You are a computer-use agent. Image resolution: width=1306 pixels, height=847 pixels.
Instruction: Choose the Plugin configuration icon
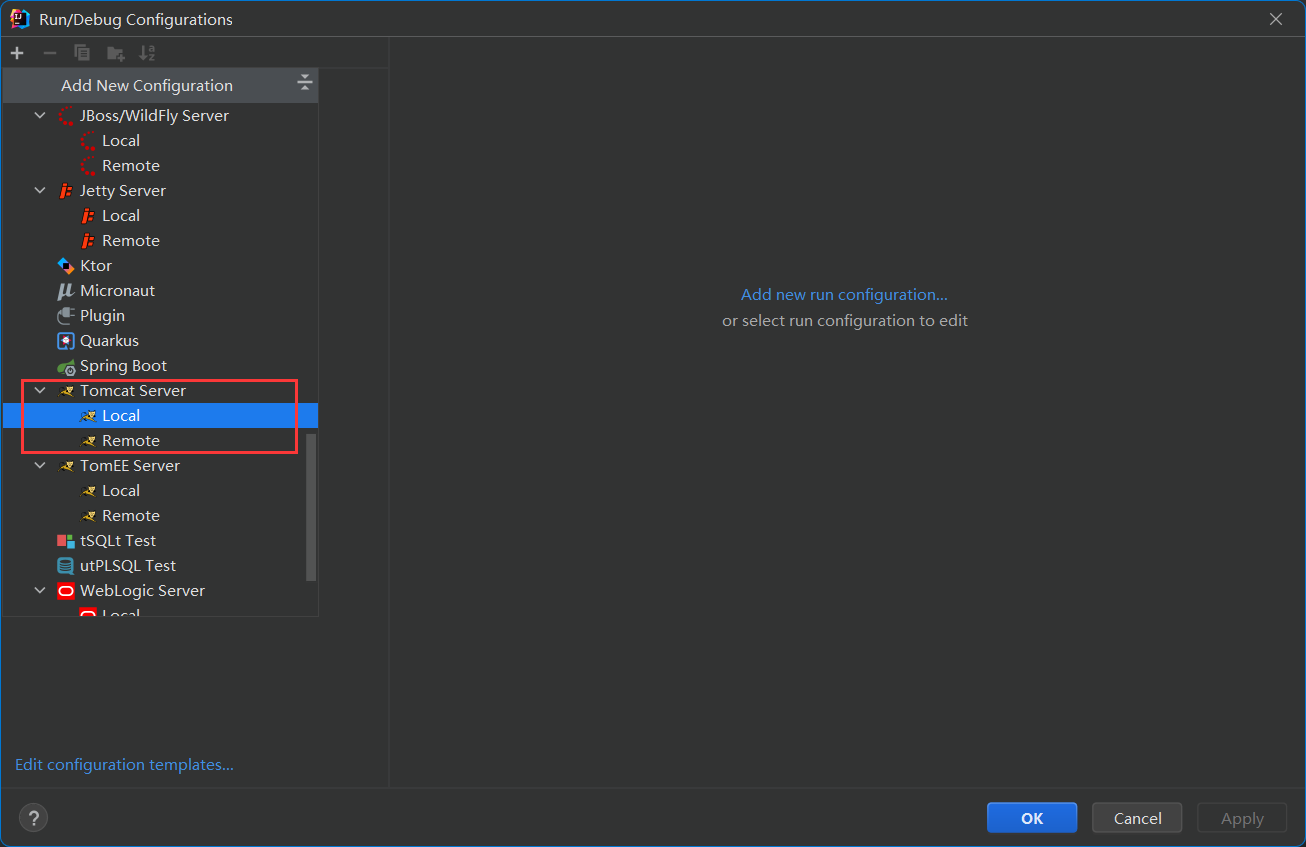pyautogui.click(x=66, y=316)
